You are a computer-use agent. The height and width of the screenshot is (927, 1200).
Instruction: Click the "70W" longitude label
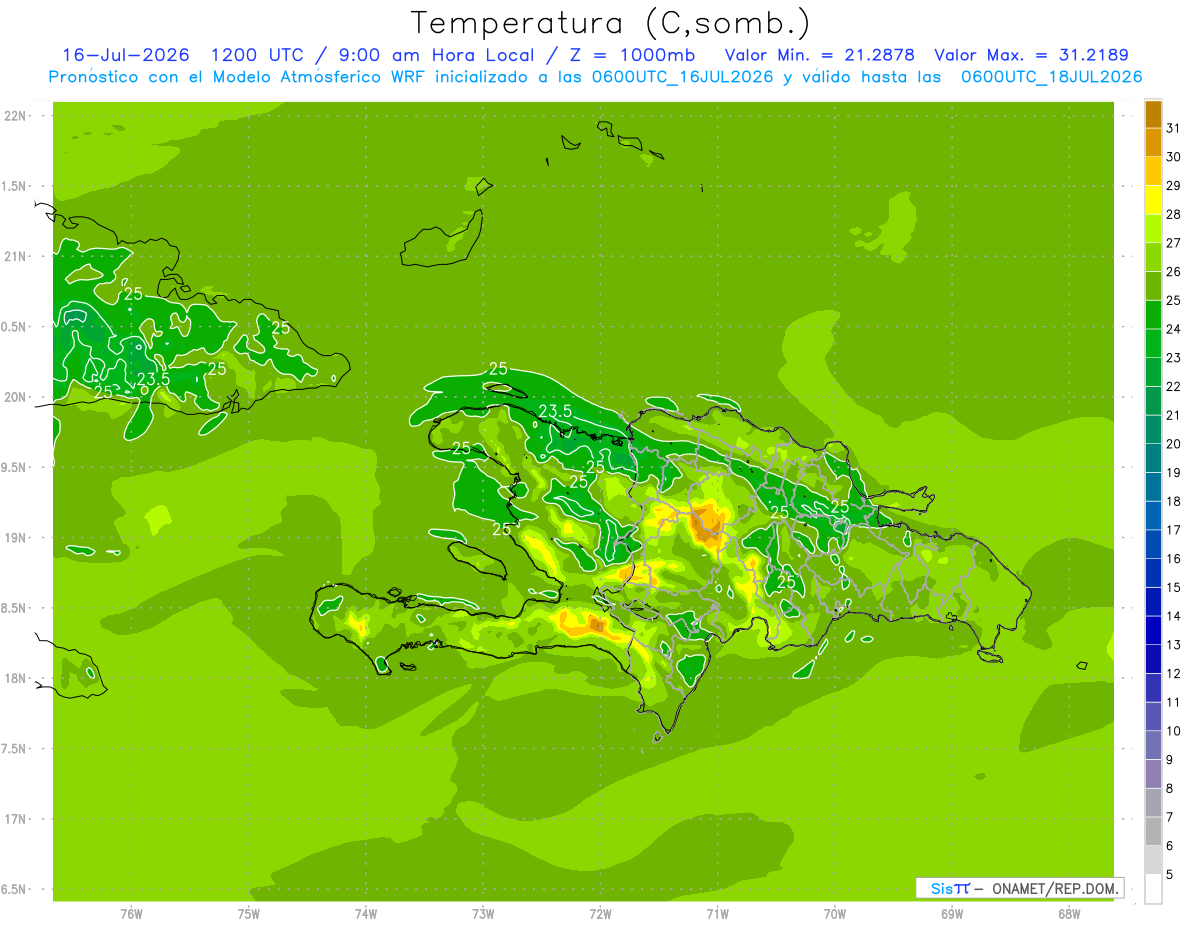[835, 913]
